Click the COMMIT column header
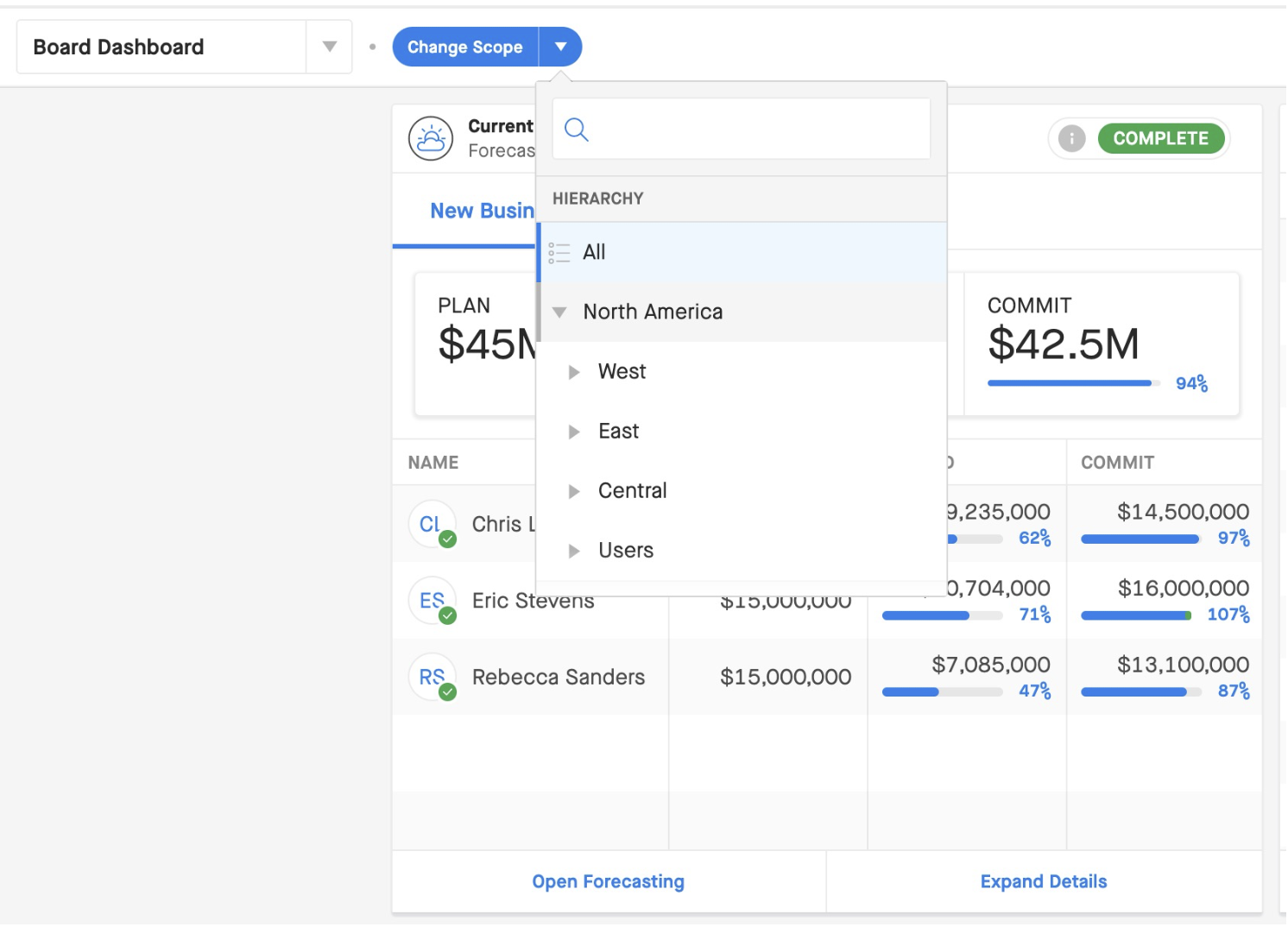The width and height of the screenshot is (1288, 927). (1117, 463)
